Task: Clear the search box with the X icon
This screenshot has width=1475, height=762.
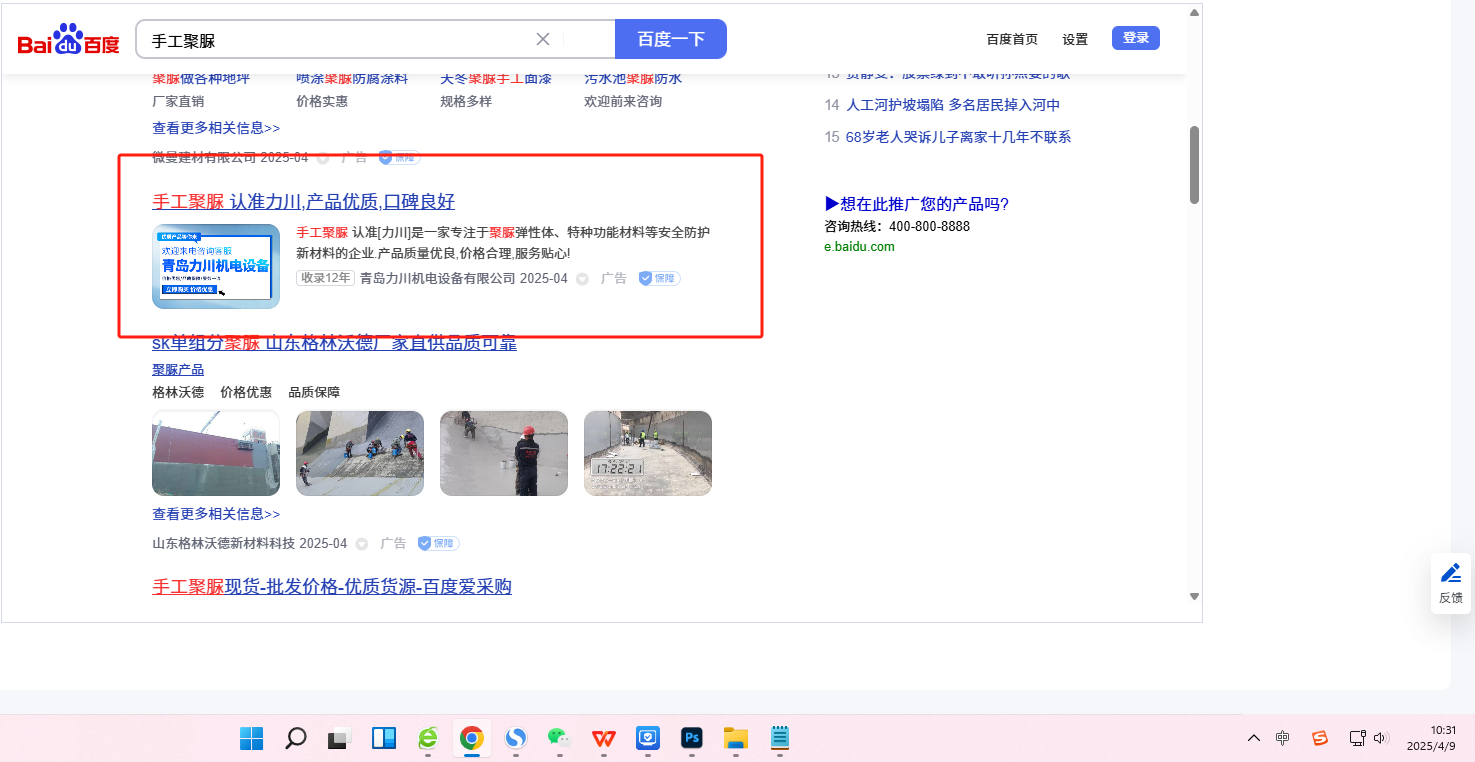Action: [x=543, y=39]
